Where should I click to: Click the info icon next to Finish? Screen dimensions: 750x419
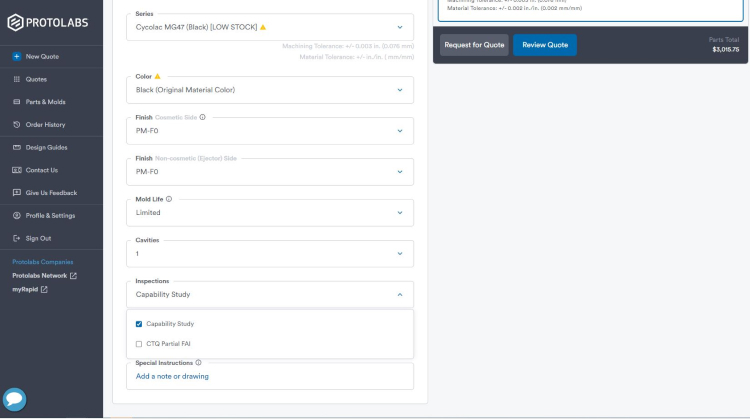click(202, 117)
